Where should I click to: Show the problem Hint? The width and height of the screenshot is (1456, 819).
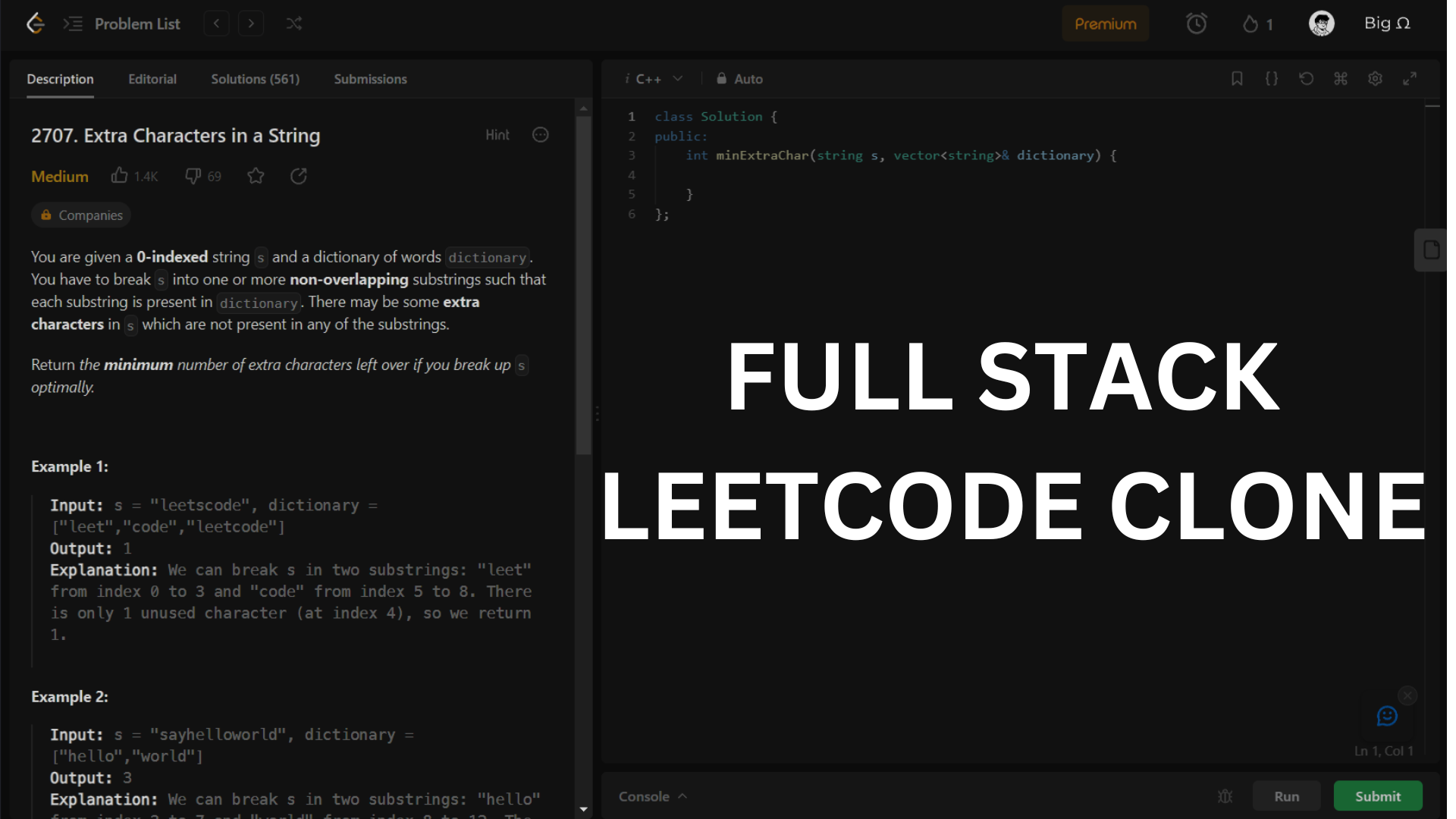497,135
